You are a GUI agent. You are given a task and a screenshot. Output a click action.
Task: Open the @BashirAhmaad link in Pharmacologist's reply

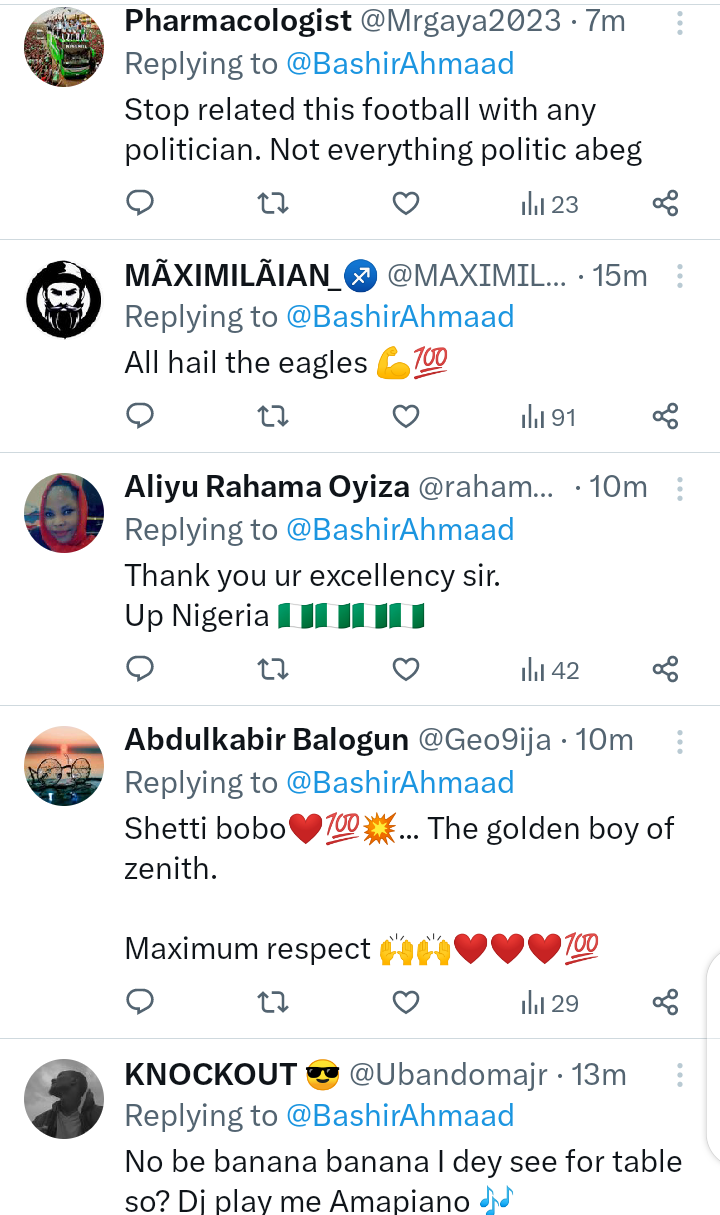pyautogui.click(x=400, y=64)
